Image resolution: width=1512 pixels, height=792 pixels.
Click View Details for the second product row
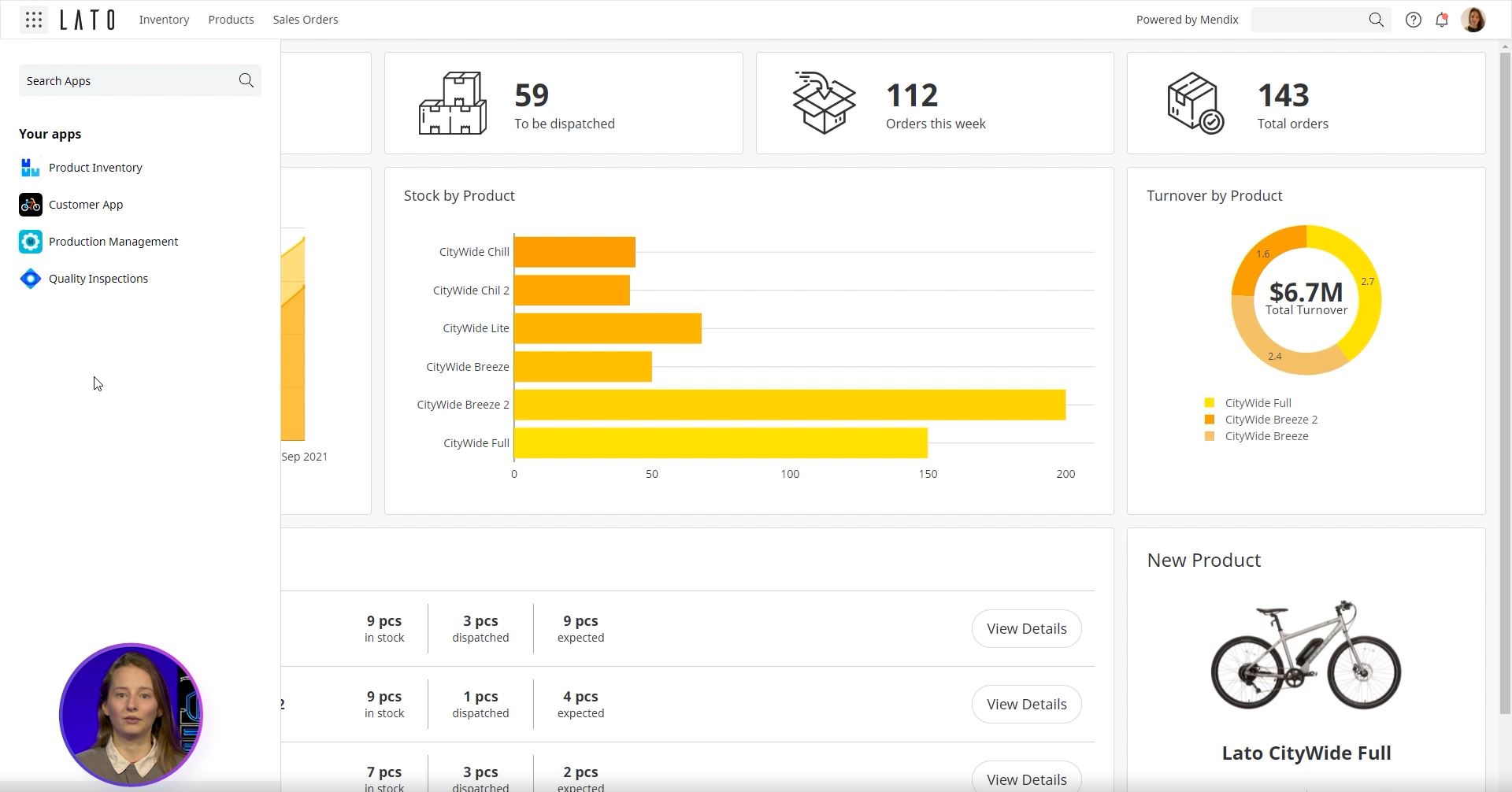click(x=1026, y=704)
